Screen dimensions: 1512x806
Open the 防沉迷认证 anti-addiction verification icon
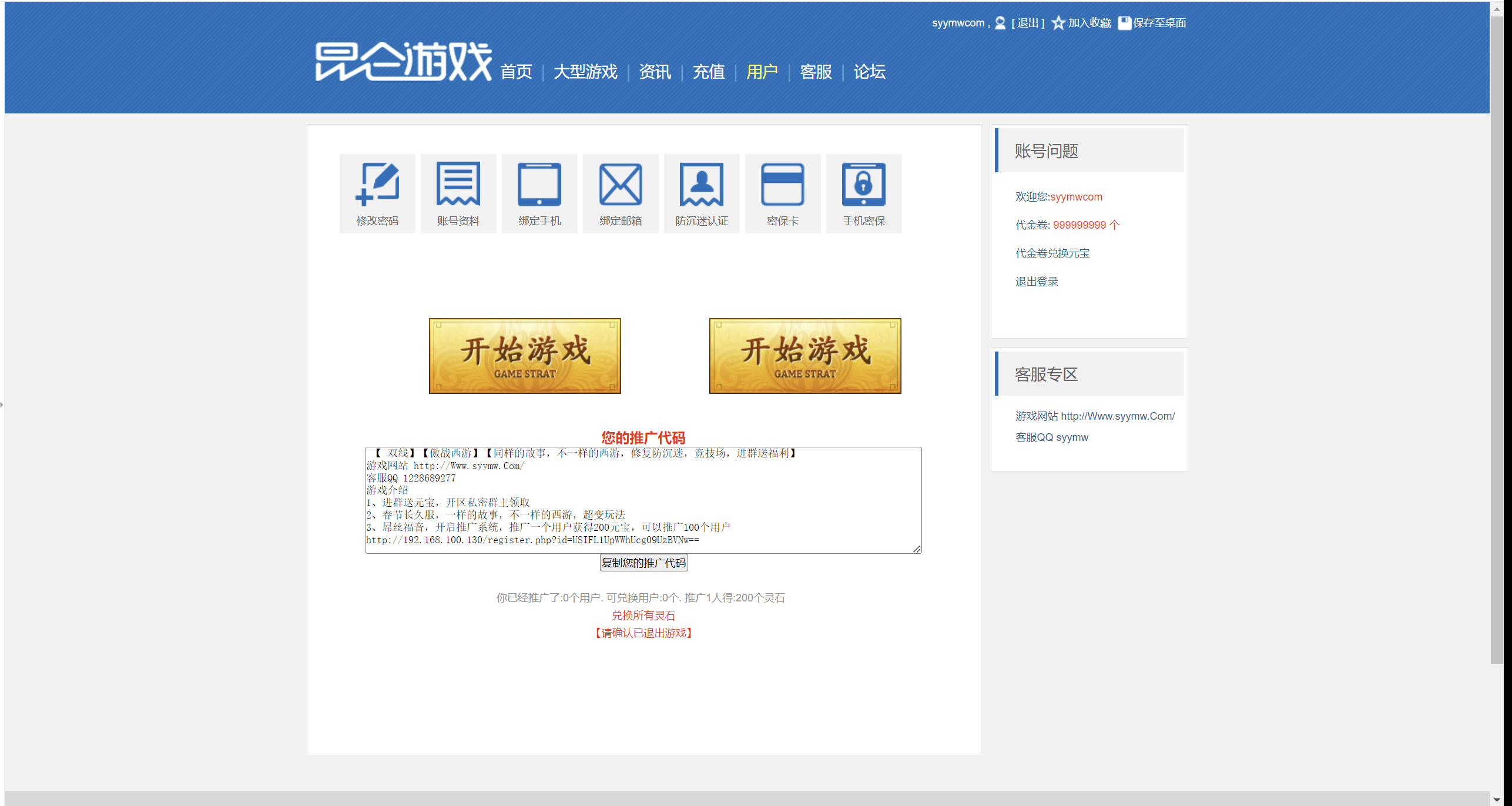click(x=702, y=193)
